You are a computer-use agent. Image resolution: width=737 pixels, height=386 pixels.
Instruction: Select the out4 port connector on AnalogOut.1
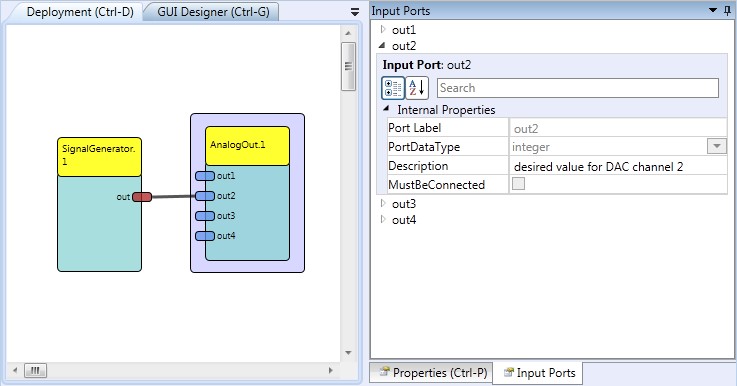[205, 236]
